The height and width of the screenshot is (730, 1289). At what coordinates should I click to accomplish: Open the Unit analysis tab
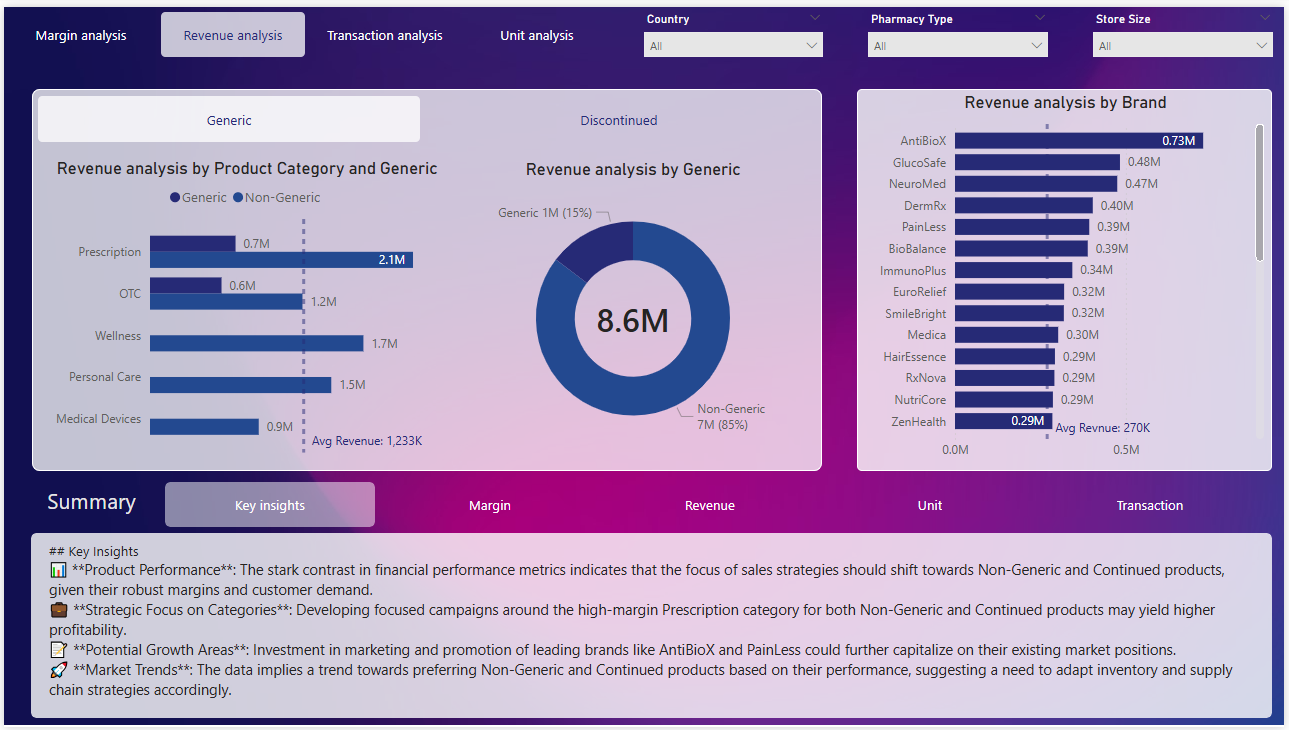click(537, 35)
